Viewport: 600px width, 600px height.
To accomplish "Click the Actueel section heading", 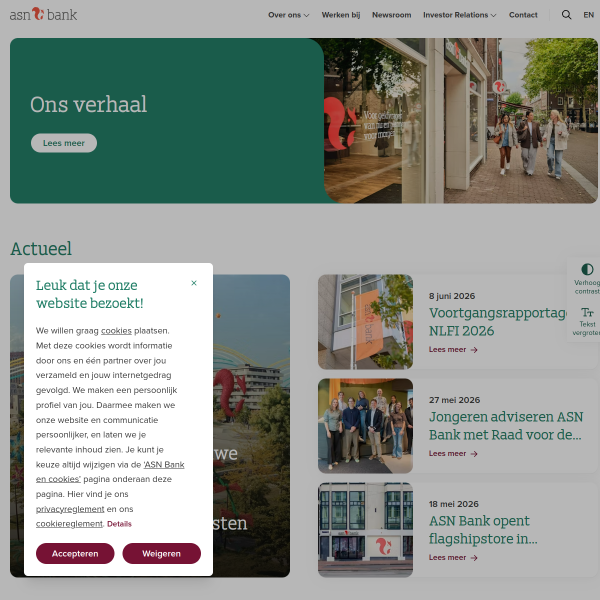I will (41, 249).
